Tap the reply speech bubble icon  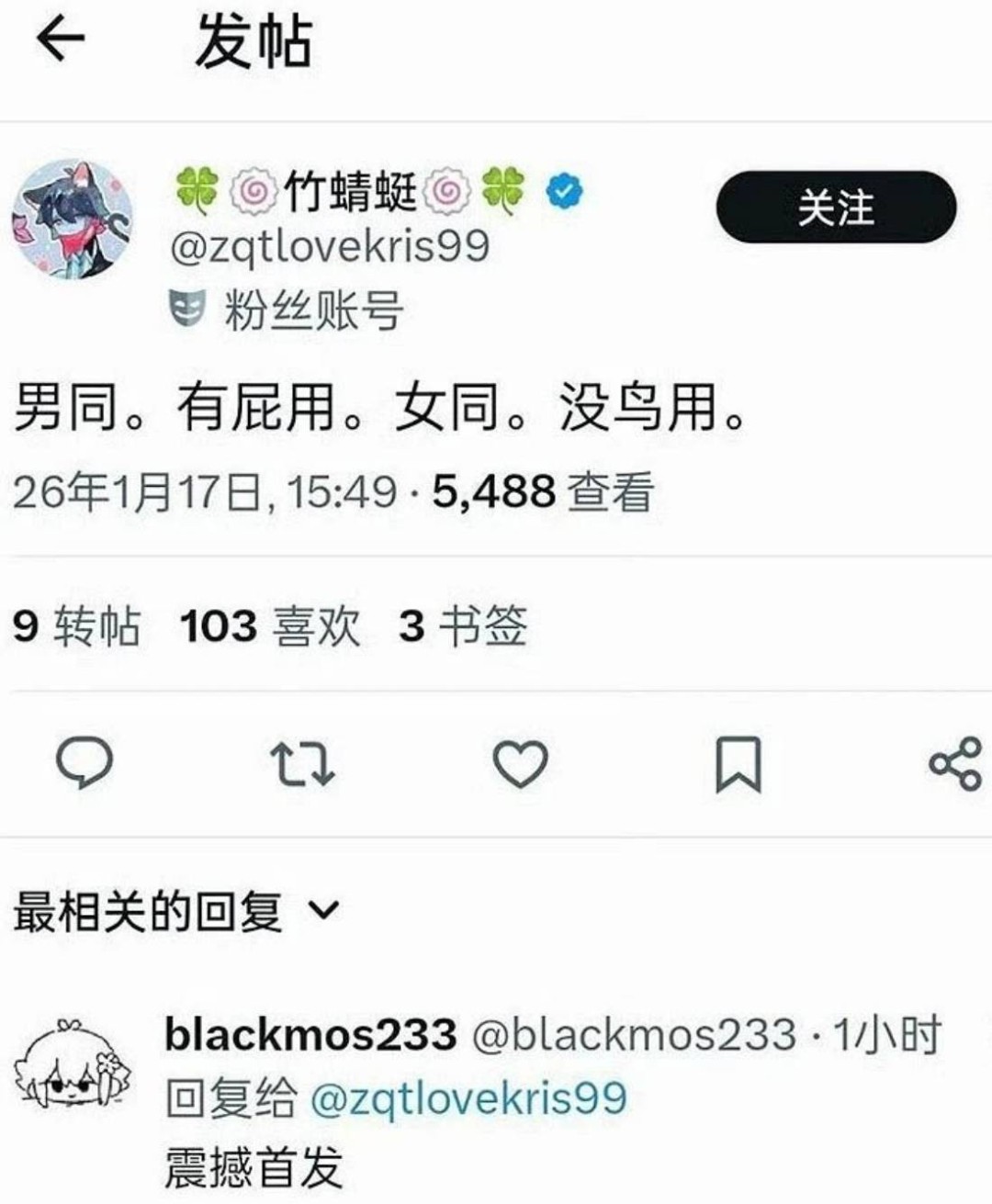[x=85, y=763]
